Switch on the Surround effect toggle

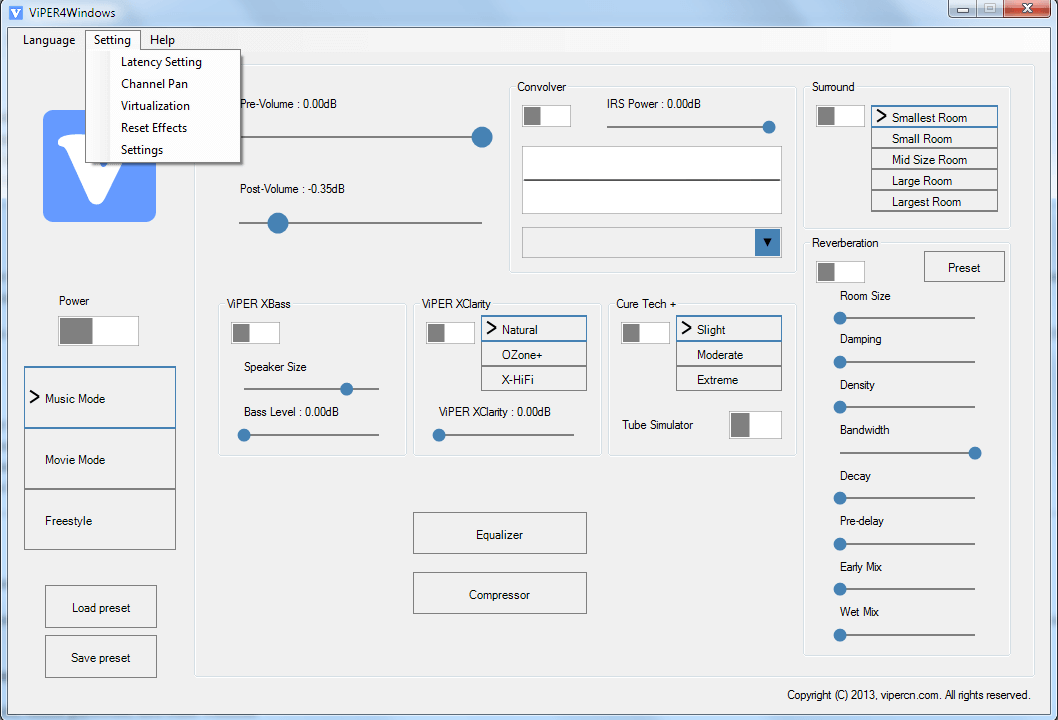pos(840,116)
